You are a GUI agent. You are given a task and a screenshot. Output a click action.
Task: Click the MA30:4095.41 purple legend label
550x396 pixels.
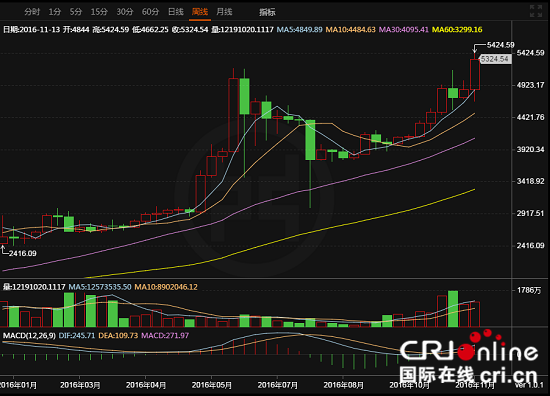404,29
